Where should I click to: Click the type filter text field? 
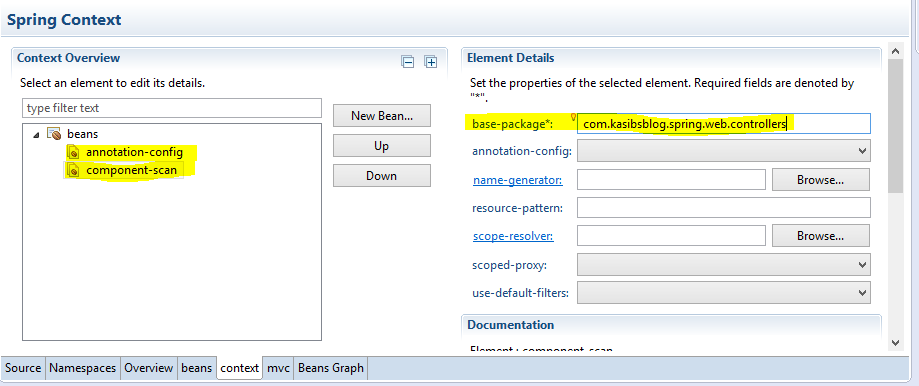point(172,108)
